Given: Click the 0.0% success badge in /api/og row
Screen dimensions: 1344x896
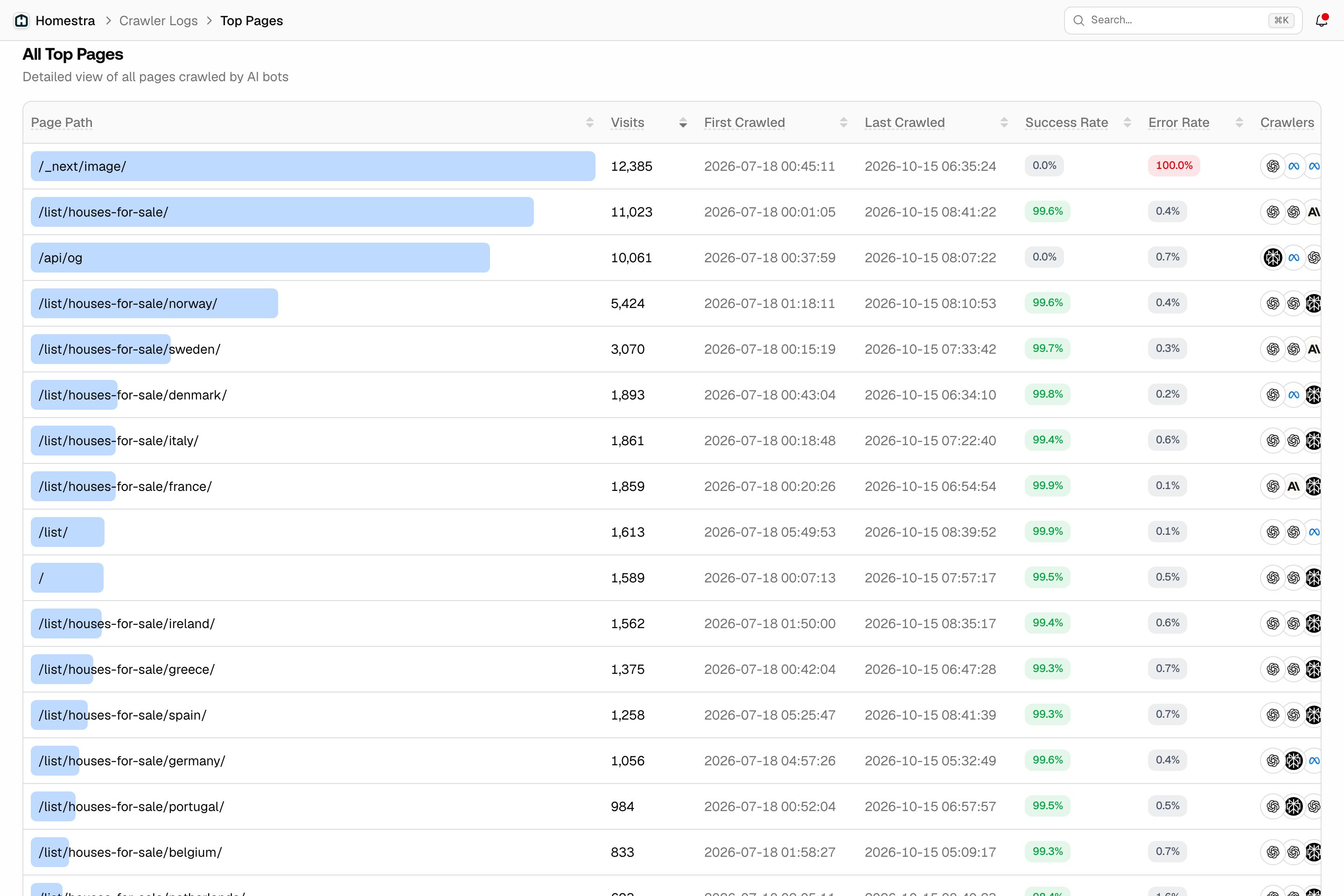Looking at the screenshot, I should 1044,257.
